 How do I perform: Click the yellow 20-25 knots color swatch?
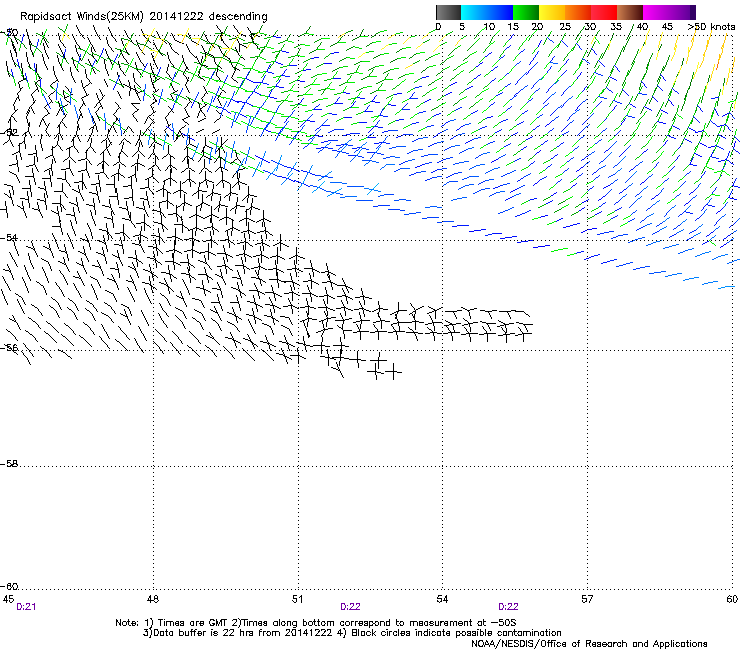click(x=552, y=12)
